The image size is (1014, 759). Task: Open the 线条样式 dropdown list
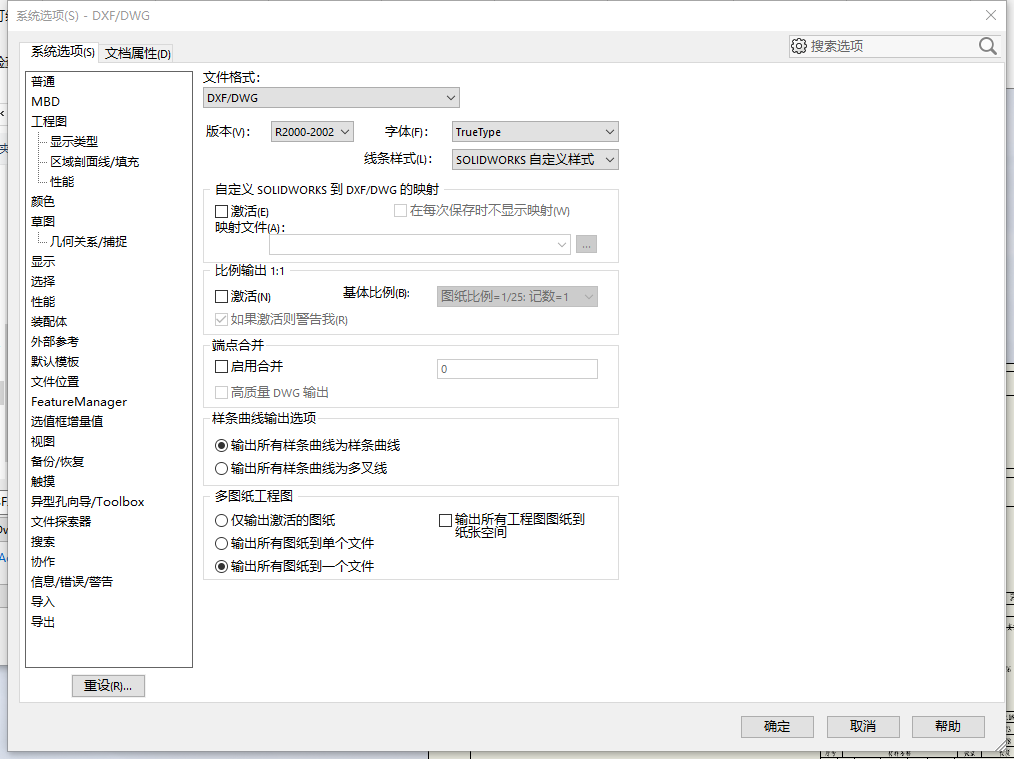[535, 160]
